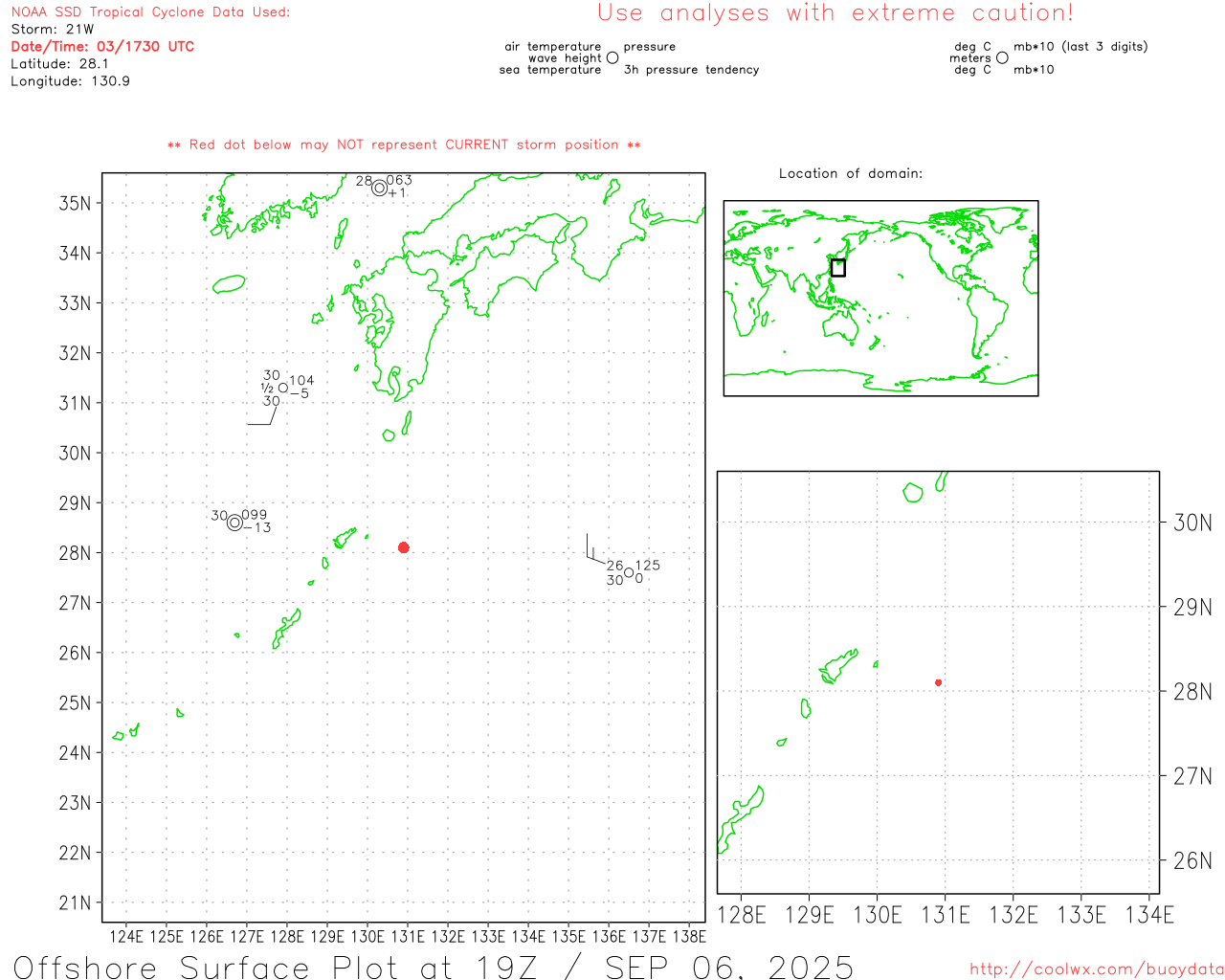Click the '-13' pressure tendency value
The image size is (1225, 980).
[257, 528]
